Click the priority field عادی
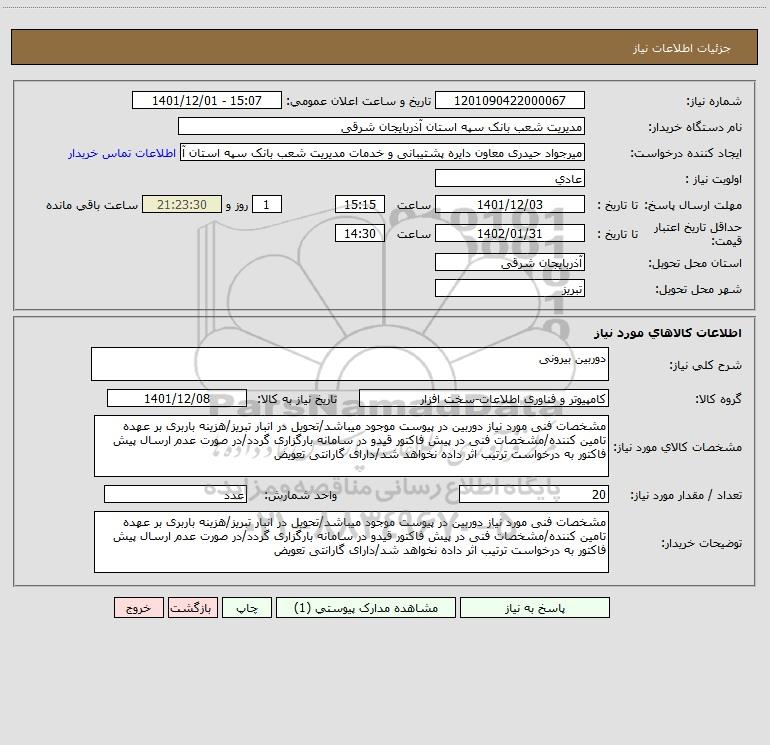770x745 pixels. tap(510, 178)
